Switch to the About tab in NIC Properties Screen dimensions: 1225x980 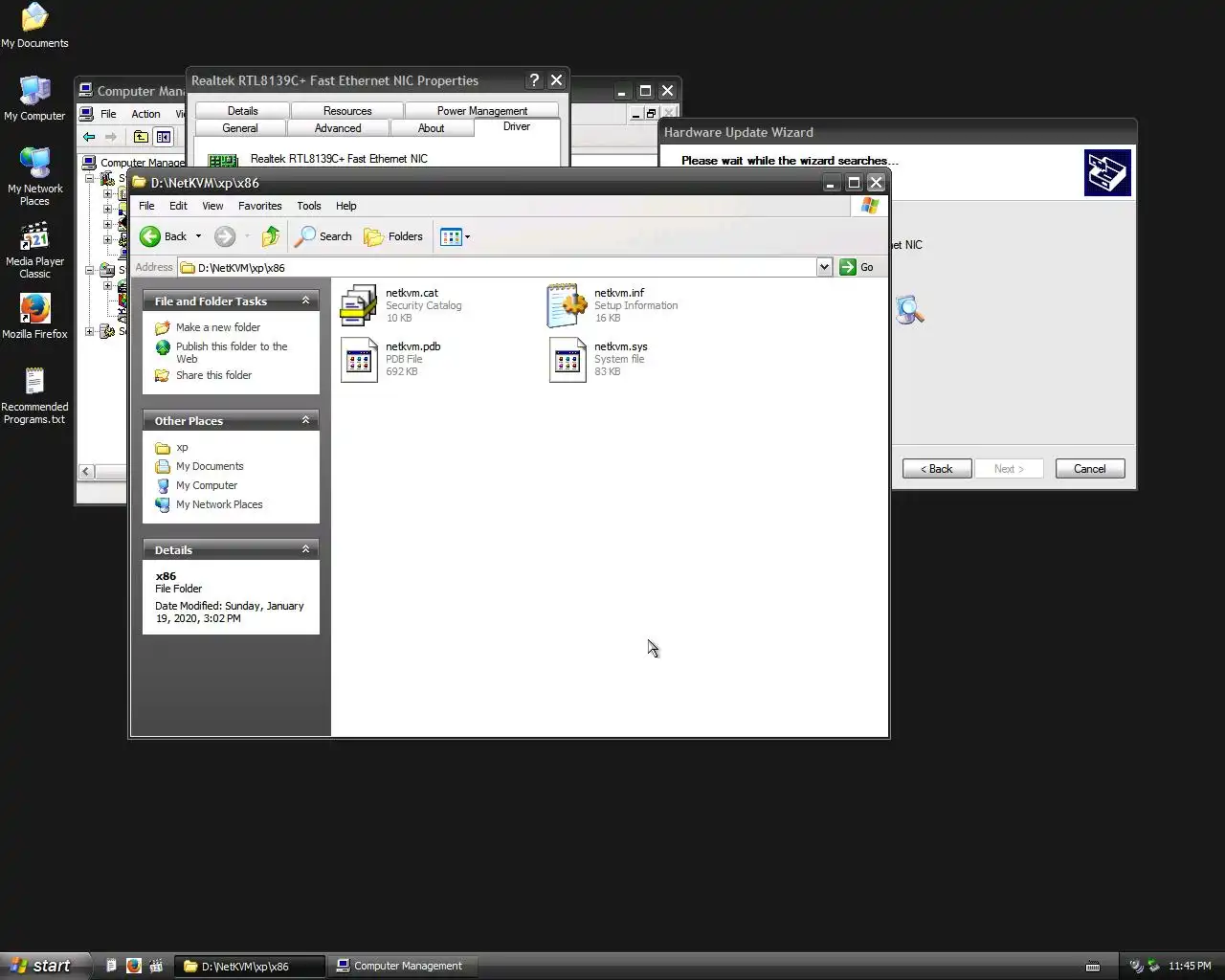431,128
